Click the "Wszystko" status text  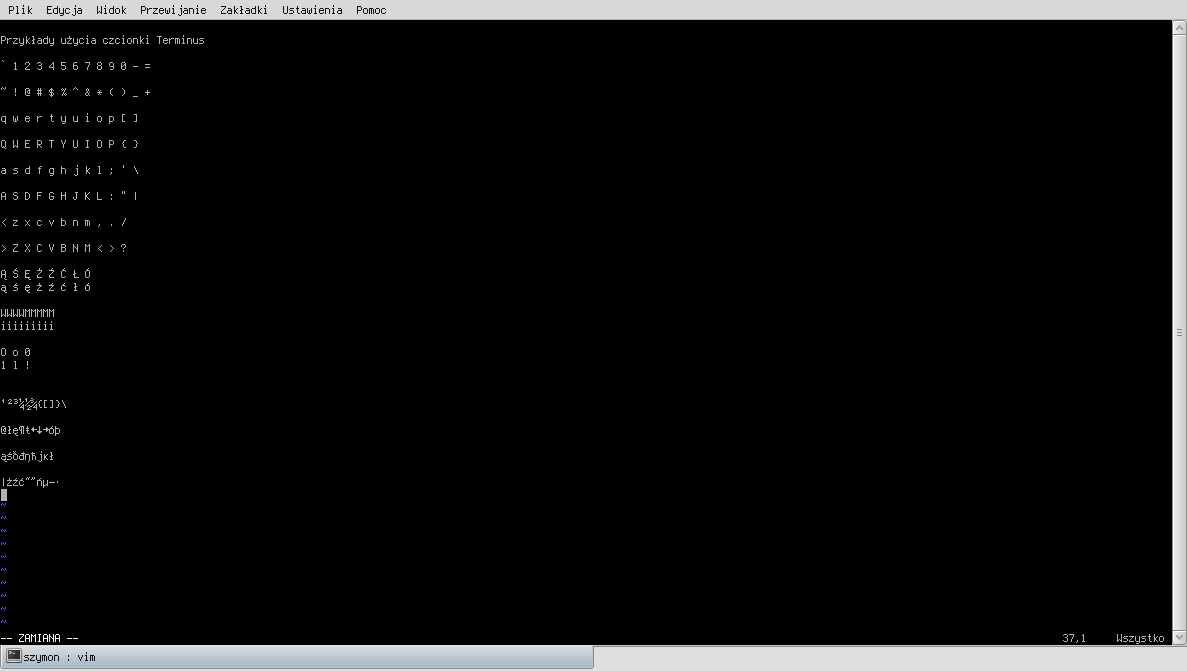pyautogui.click(x=1140, y=638)
